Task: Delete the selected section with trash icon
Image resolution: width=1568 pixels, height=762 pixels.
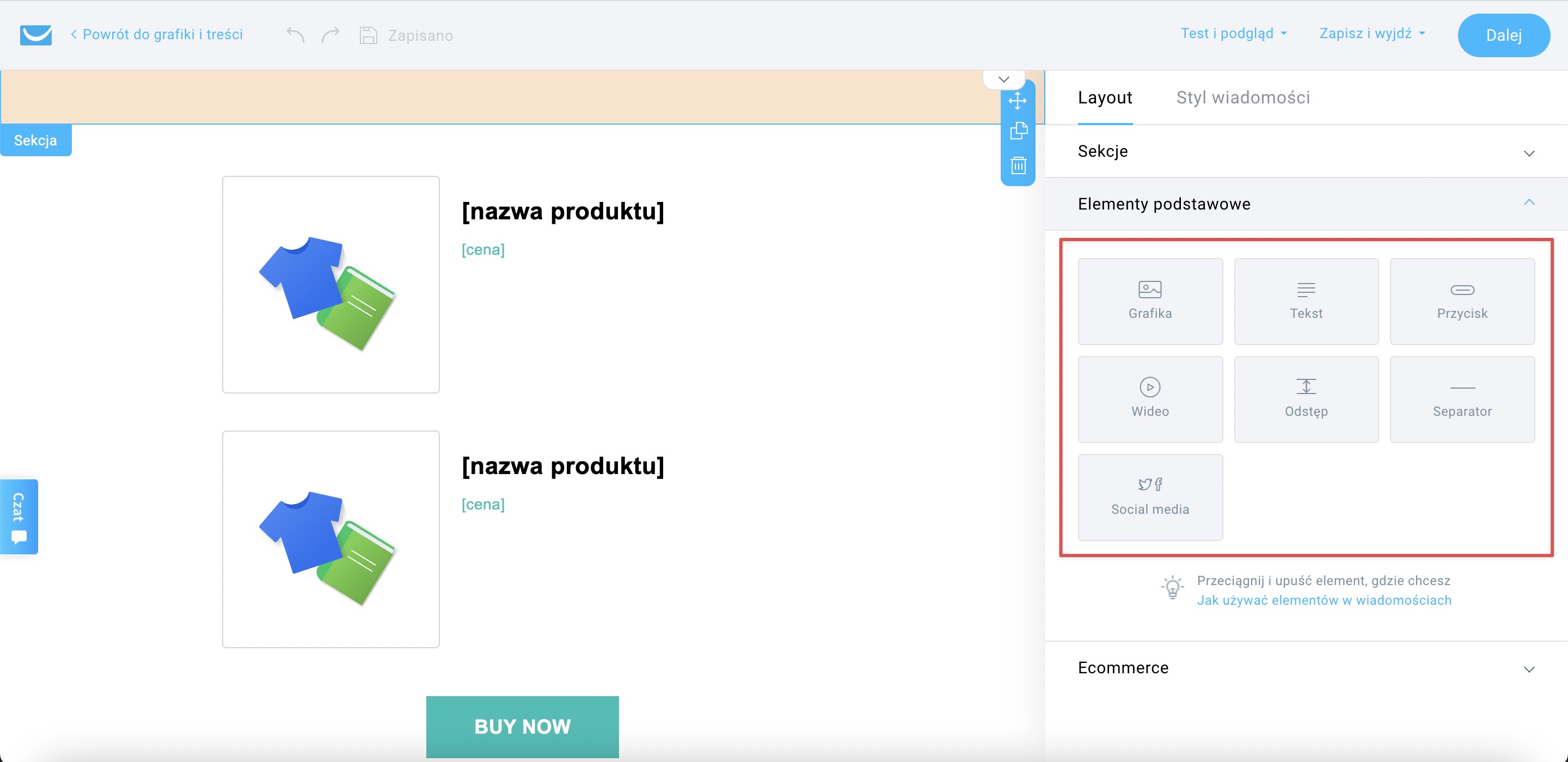Action: 1018,165
